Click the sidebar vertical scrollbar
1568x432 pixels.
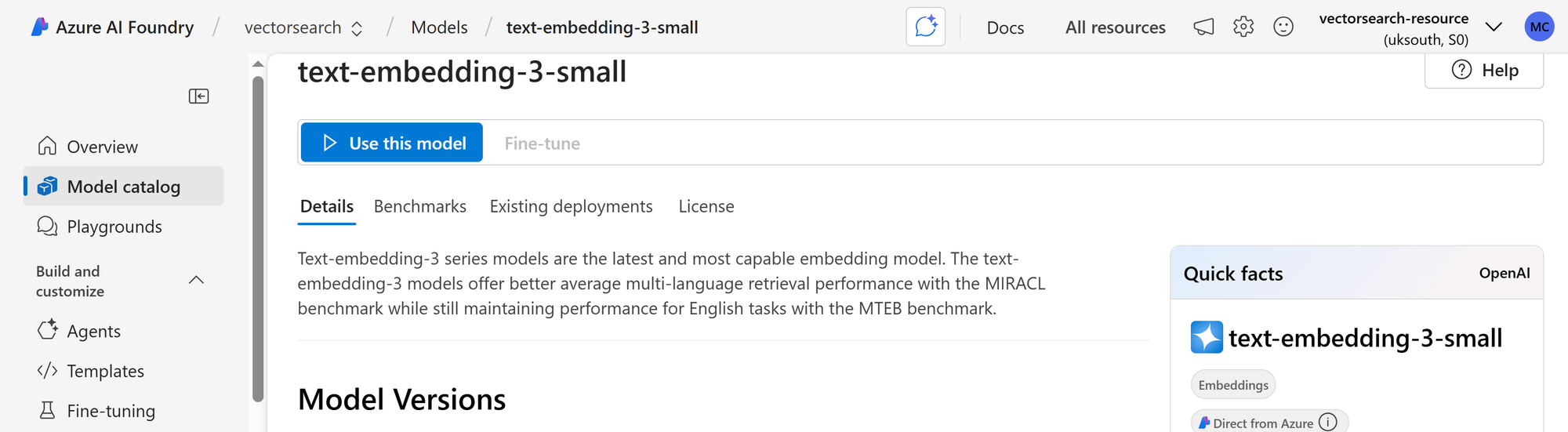coord(258,235)
